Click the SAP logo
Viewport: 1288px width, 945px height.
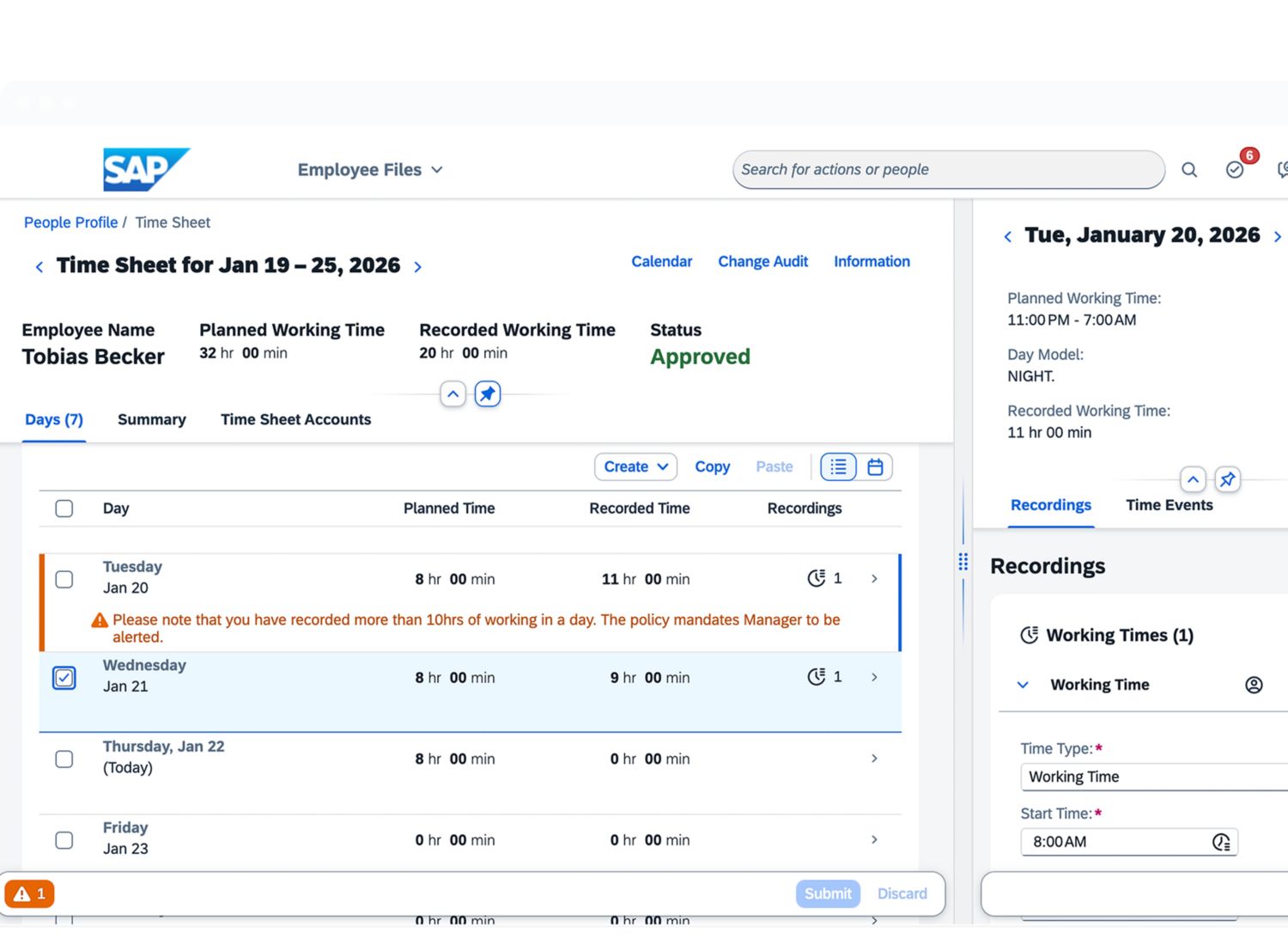(145, 169)
